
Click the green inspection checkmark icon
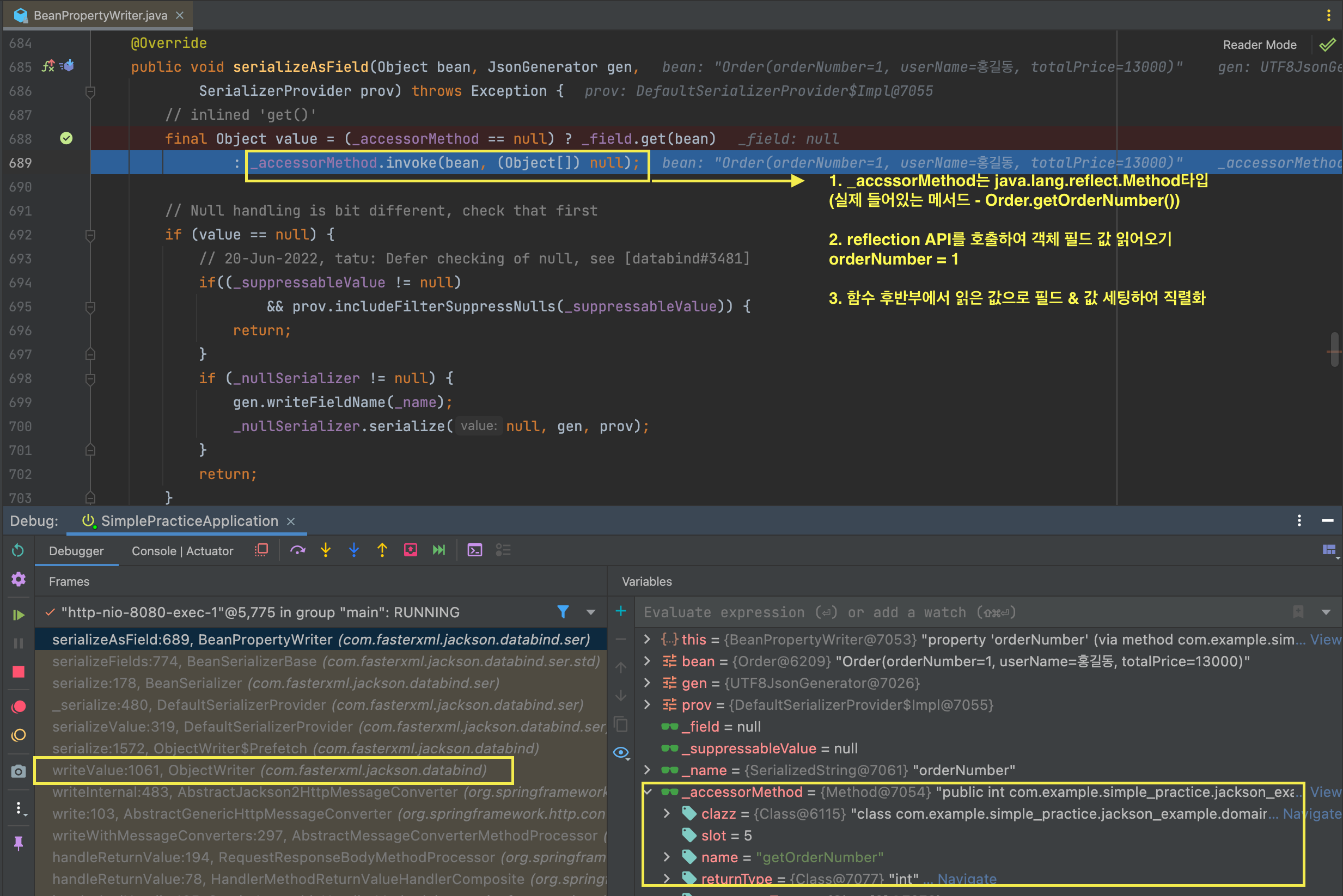click(1328, 45)
